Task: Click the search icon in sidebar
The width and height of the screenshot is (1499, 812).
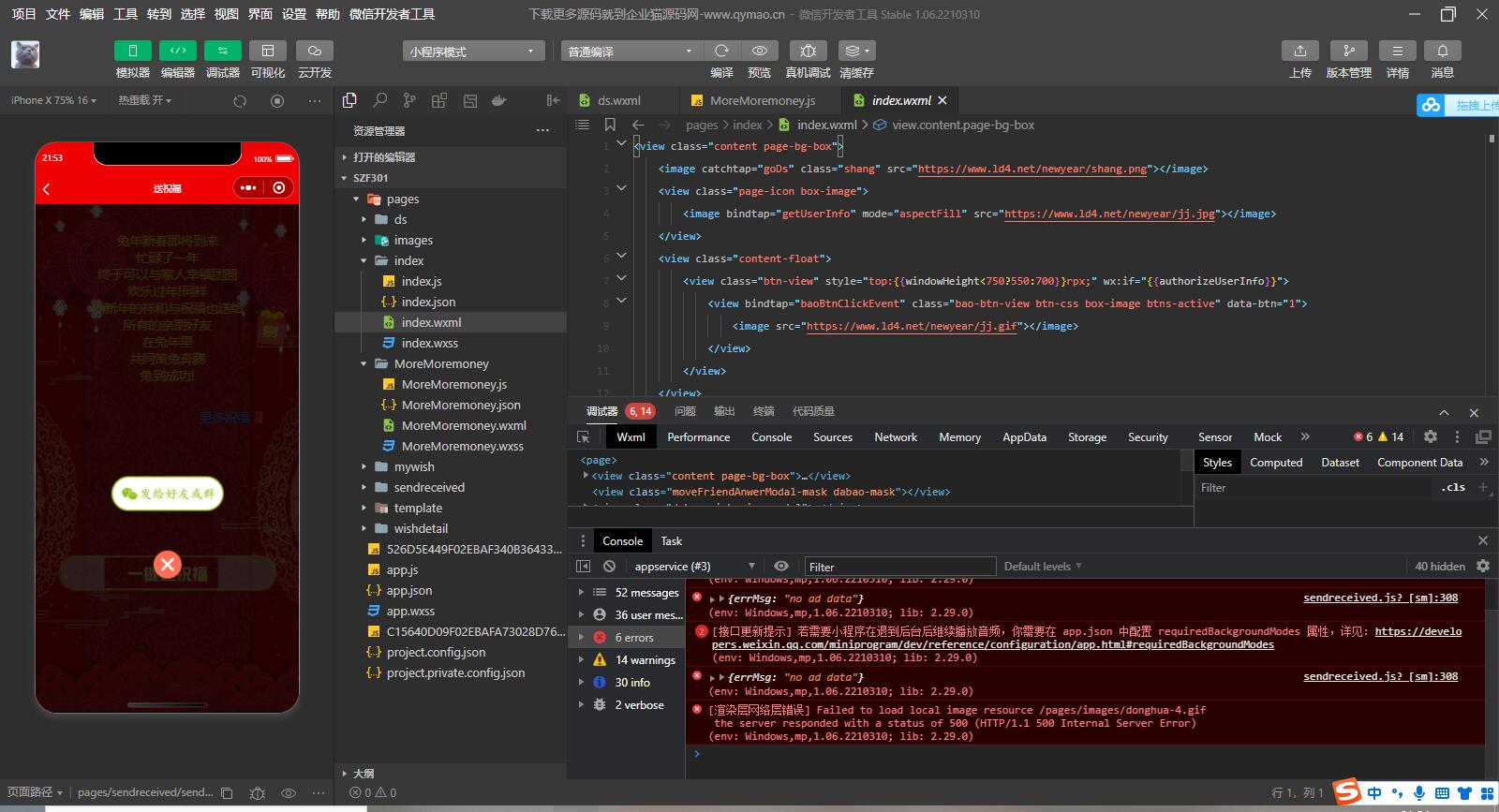Action: pyautogui.click(x=379, y=100)
